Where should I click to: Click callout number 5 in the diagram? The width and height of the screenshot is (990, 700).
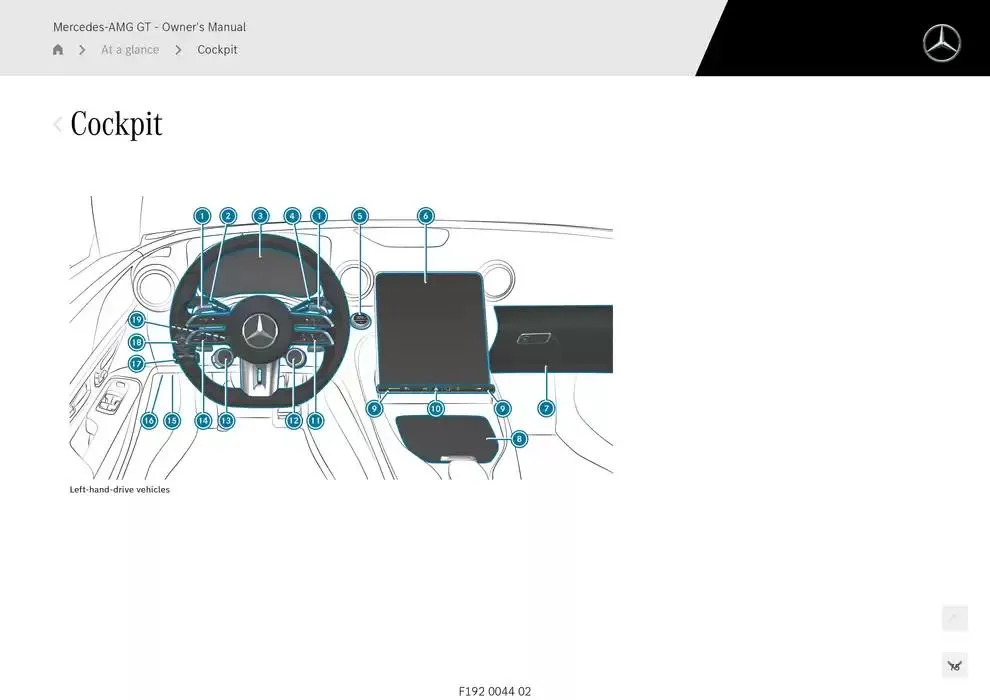click(x=360, y=216)
